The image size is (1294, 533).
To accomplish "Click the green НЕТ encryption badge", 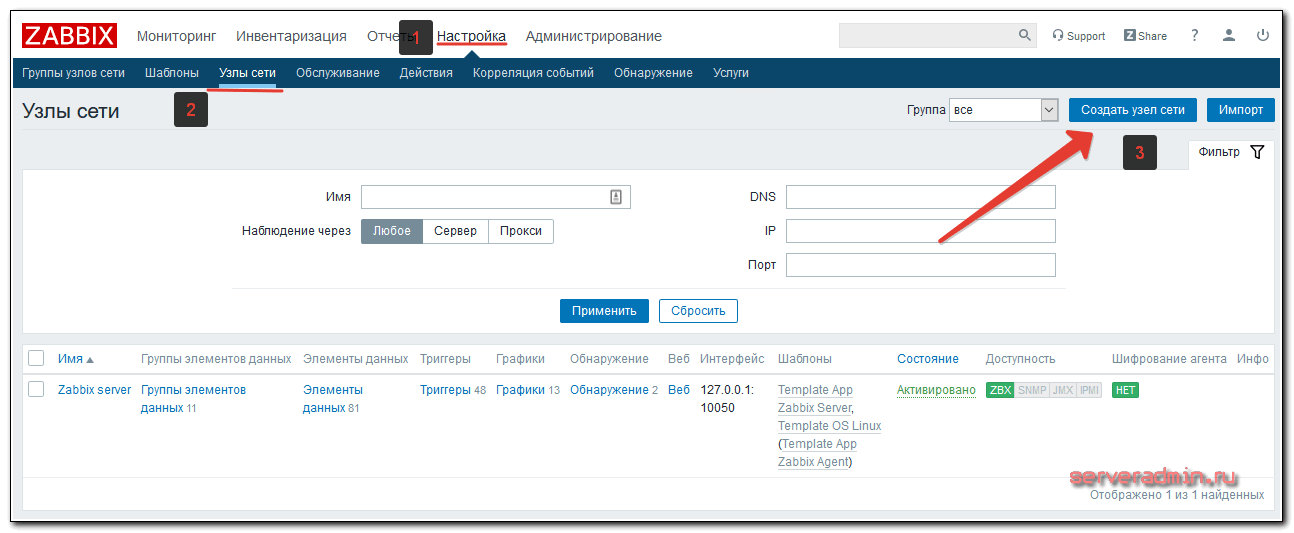I will click(1125, 390).
